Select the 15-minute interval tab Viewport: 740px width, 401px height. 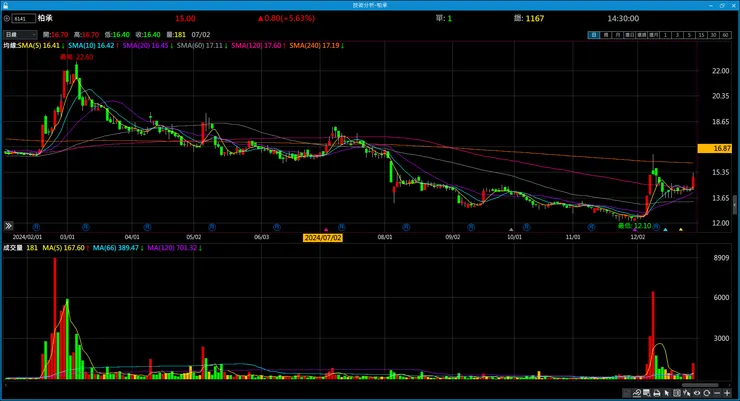point(701,35)
